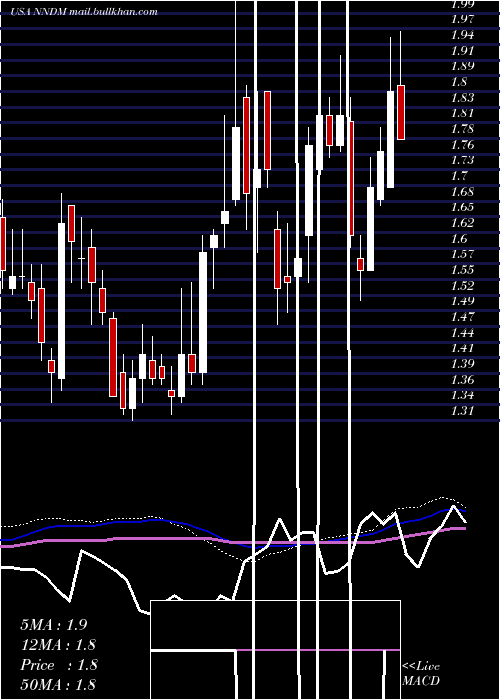Viewport: 500px width, 700px height.
Task: Select the 1.31 price axis label
Action: pos(462,411)
